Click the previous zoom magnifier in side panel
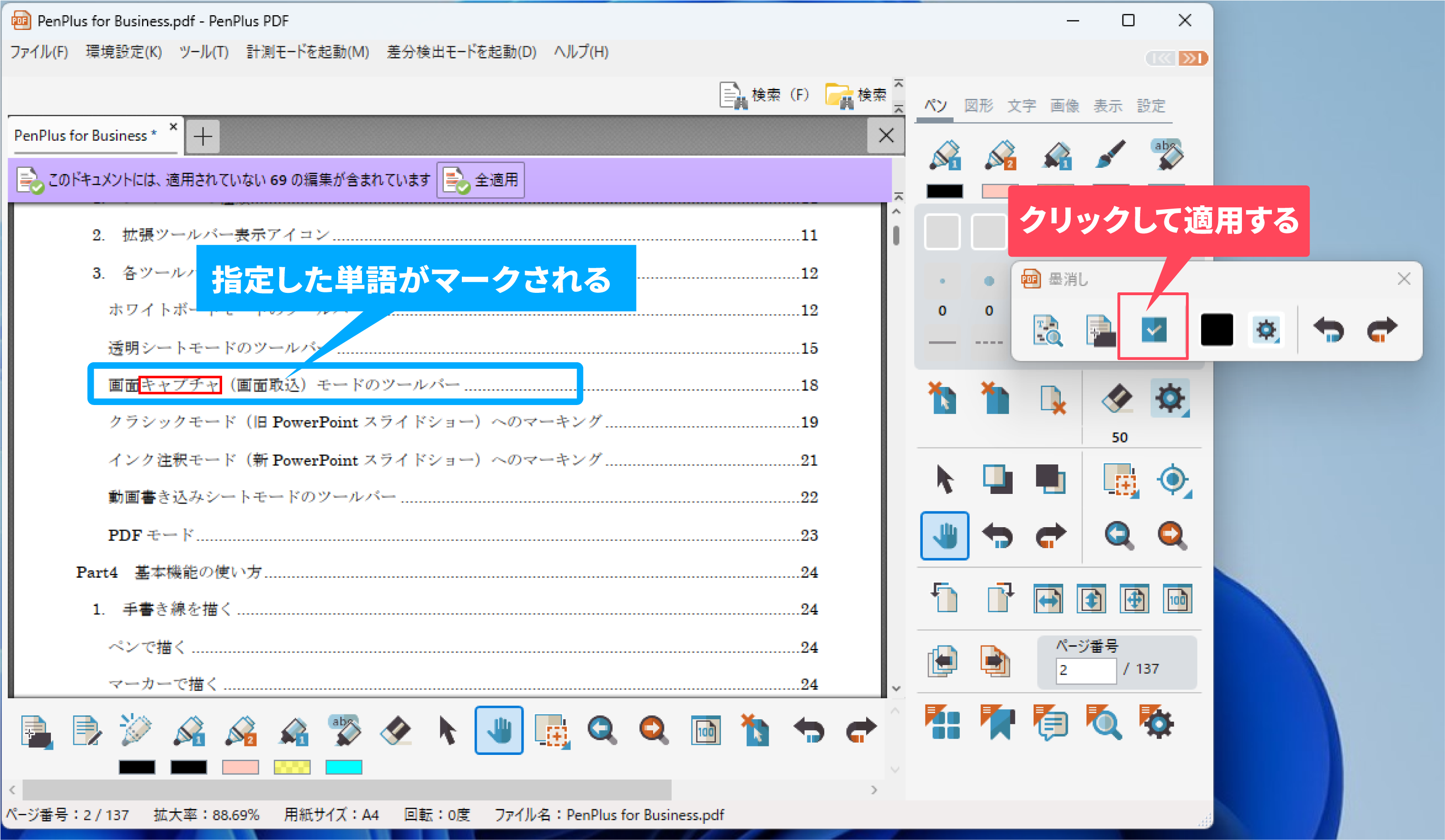The image size is (1445, 840). [1118, 535]
